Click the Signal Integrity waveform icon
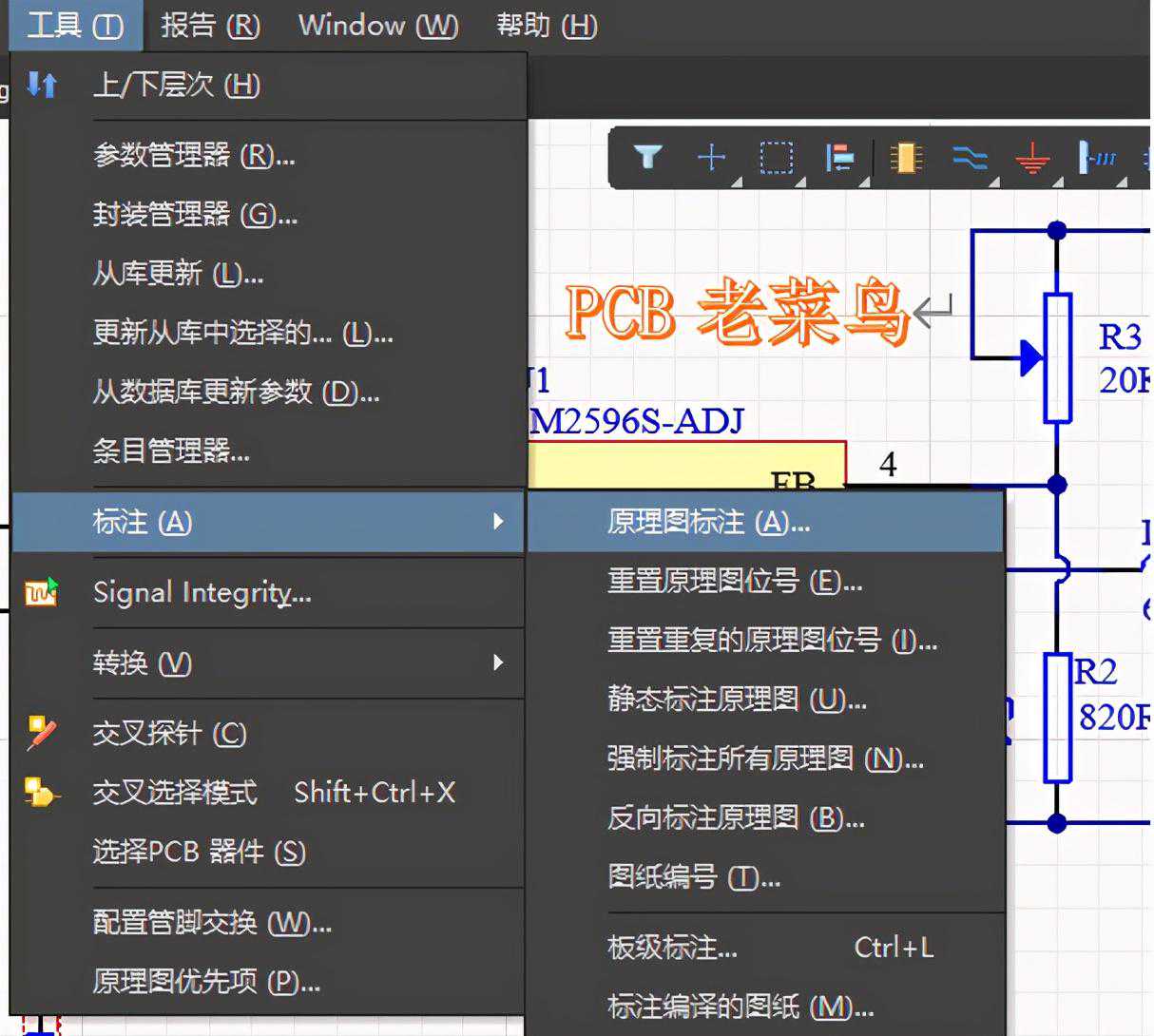Image resolution: width=1154 pixels, height=1036 pixels. click(x=41, y=592)
